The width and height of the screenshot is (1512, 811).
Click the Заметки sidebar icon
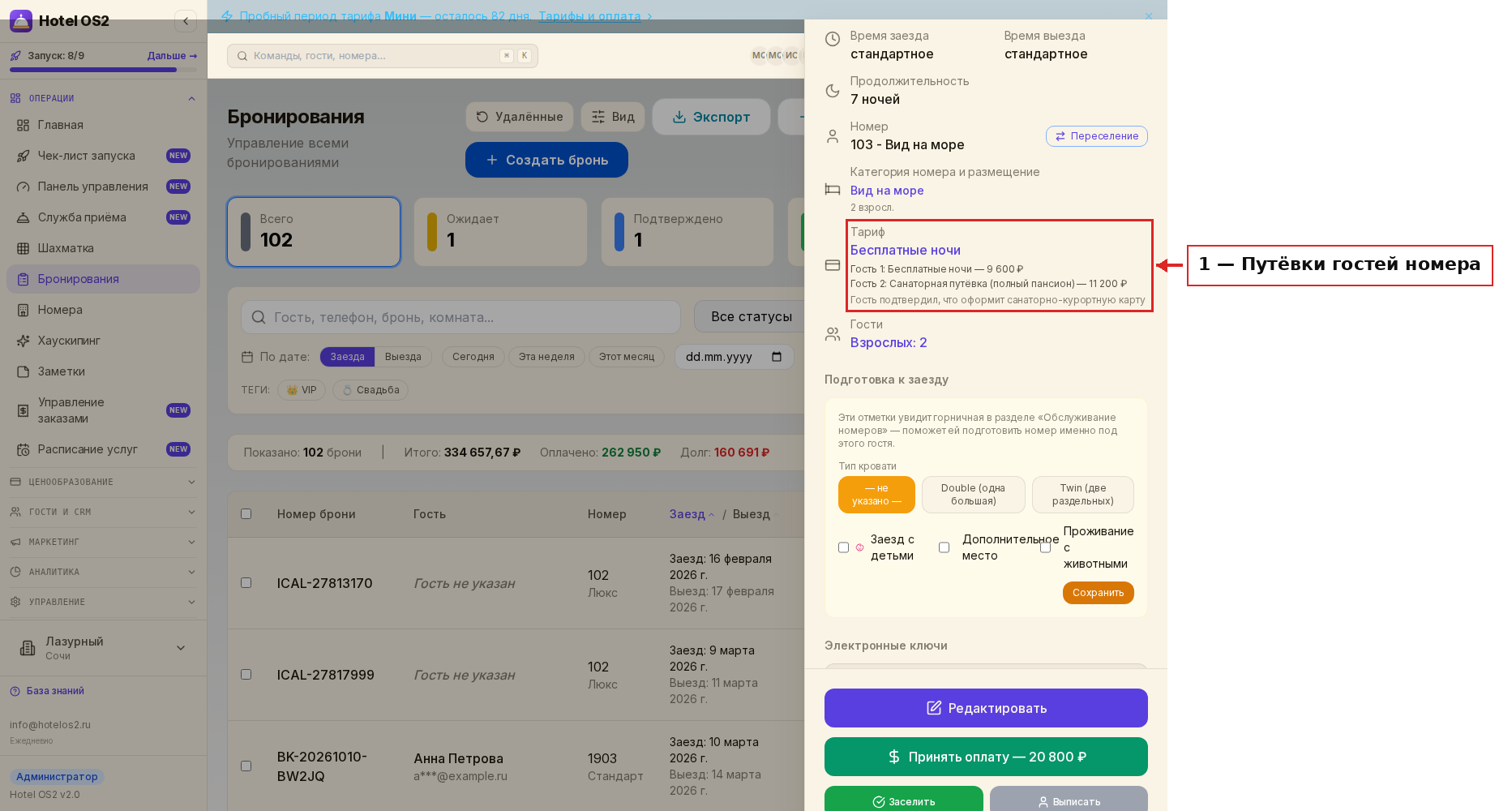click(23, 371)
